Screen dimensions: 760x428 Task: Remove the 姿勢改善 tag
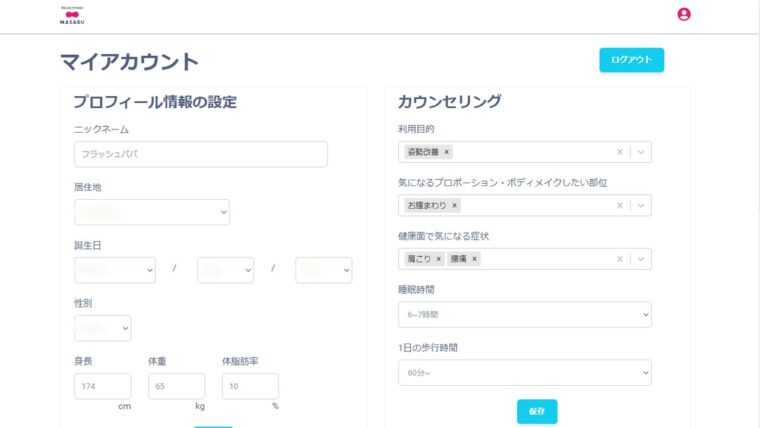447,152
